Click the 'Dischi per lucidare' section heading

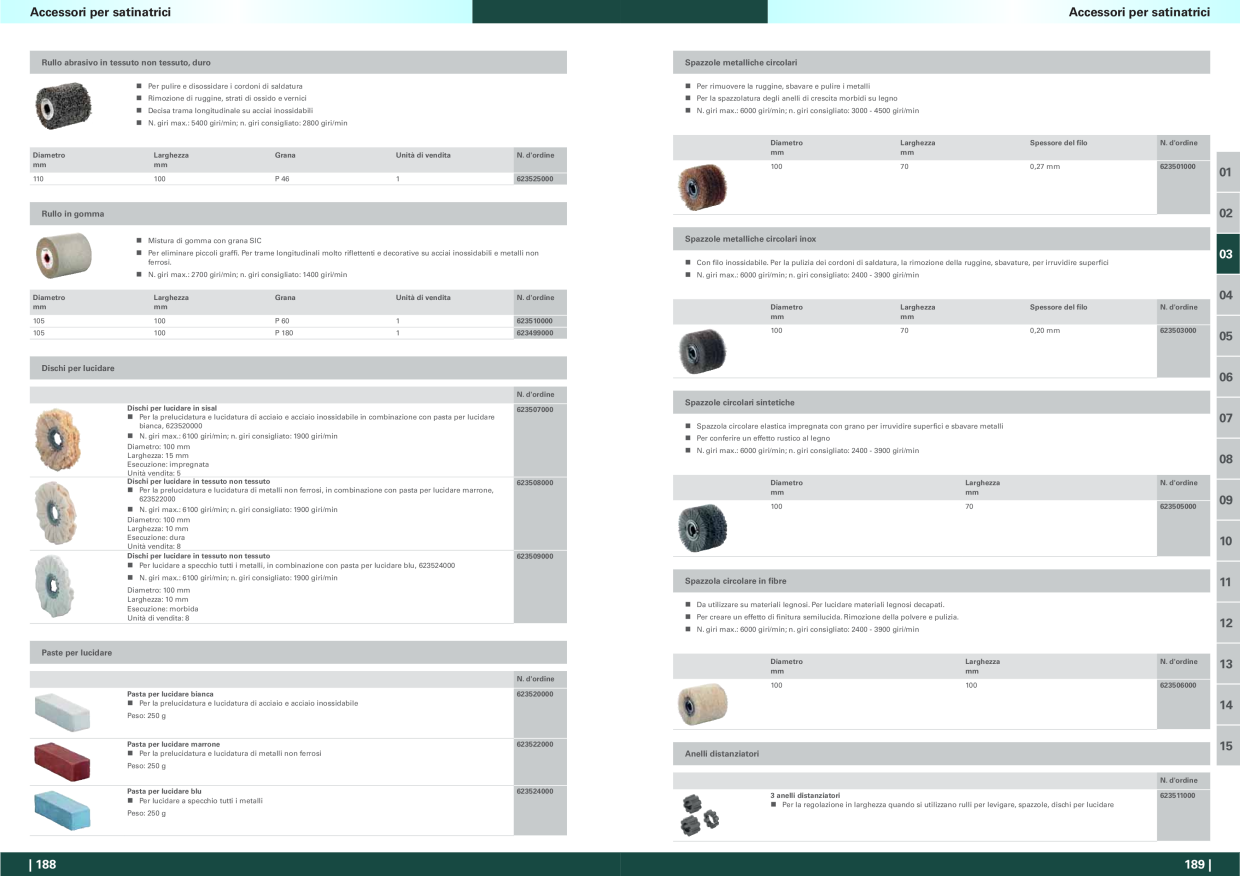tap(78, 368)
